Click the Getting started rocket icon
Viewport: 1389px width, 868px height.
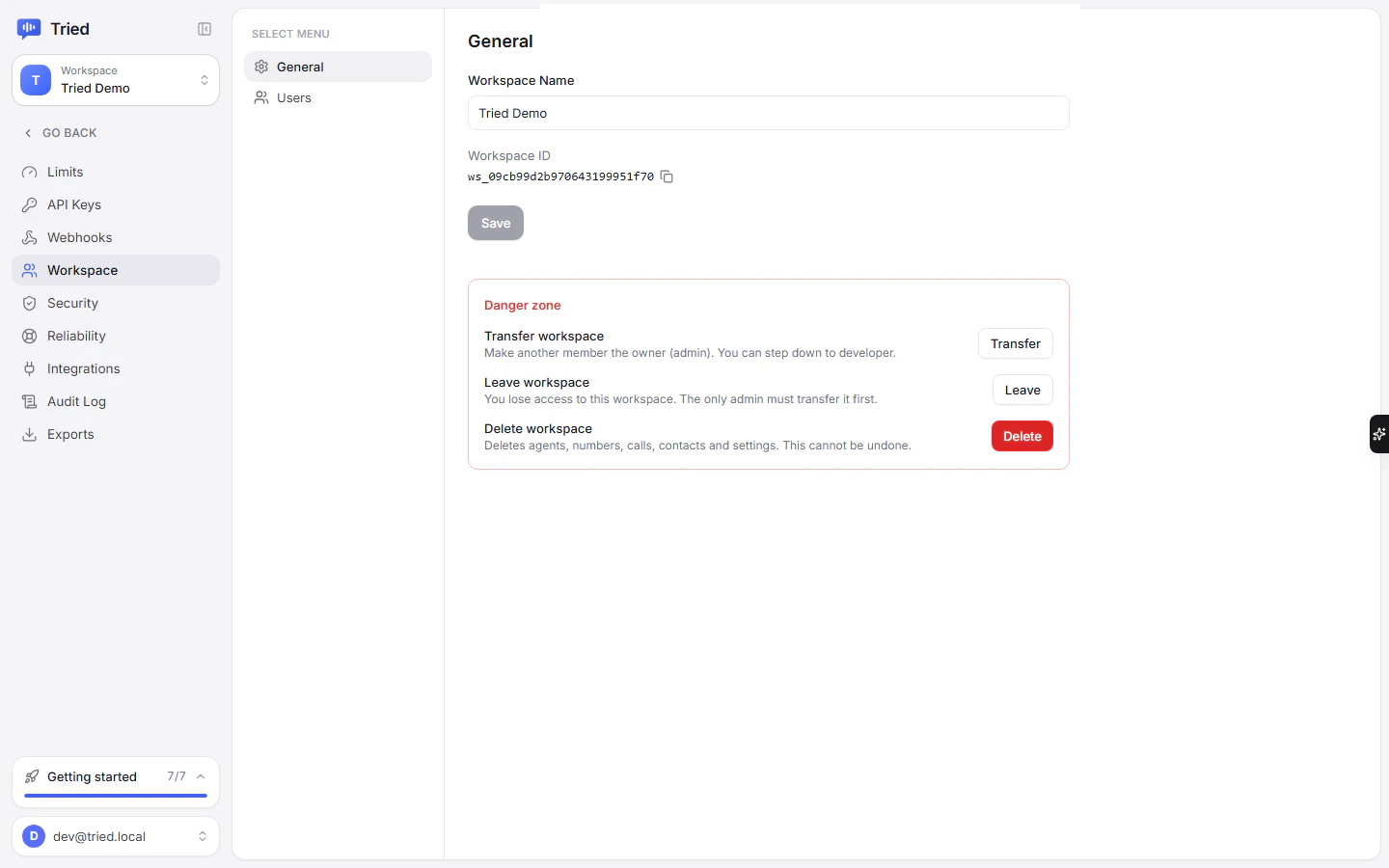pos(32,776)
